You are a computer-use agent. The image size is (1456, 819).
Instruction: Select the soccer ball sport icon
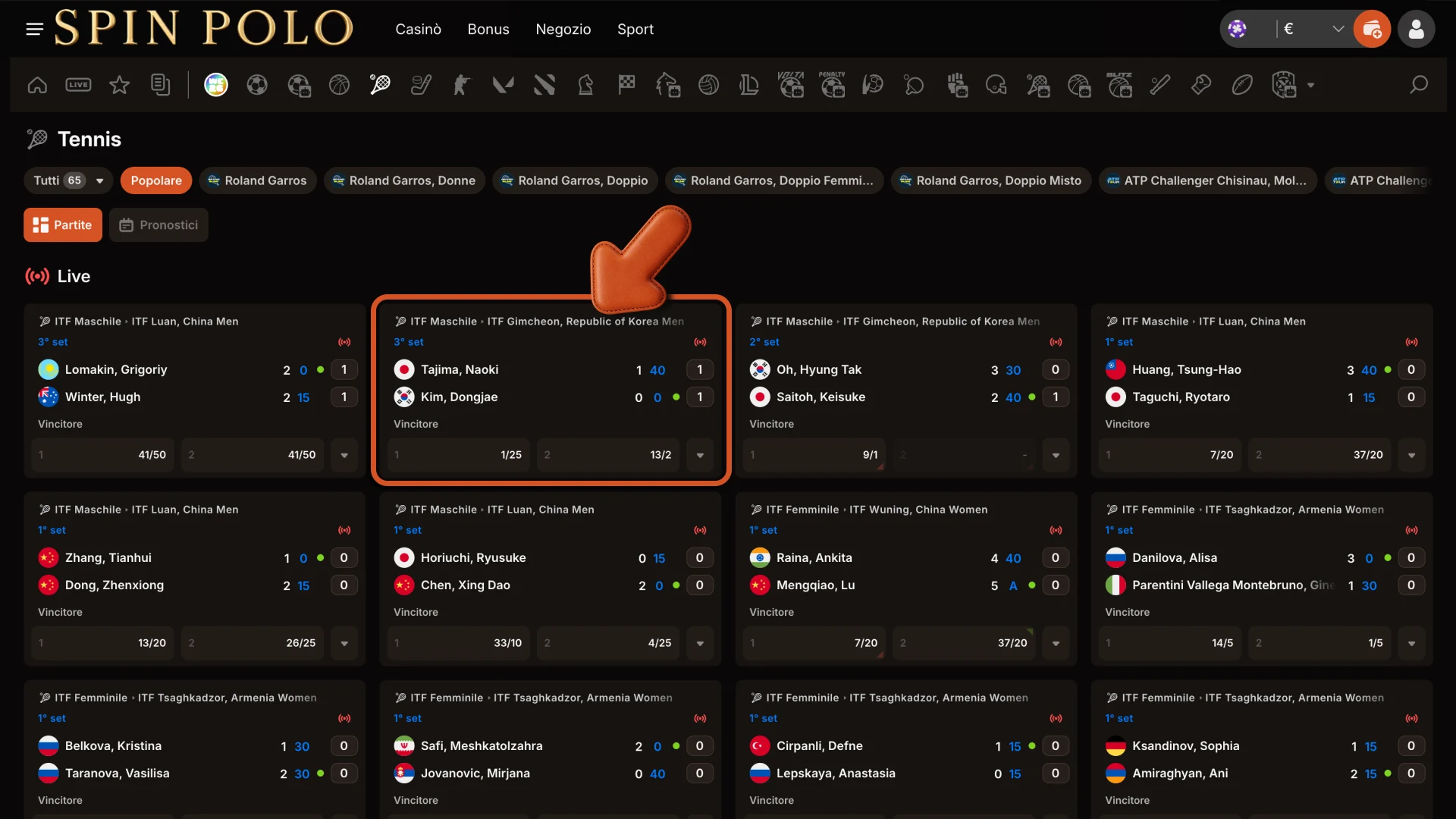pos(257,85)
